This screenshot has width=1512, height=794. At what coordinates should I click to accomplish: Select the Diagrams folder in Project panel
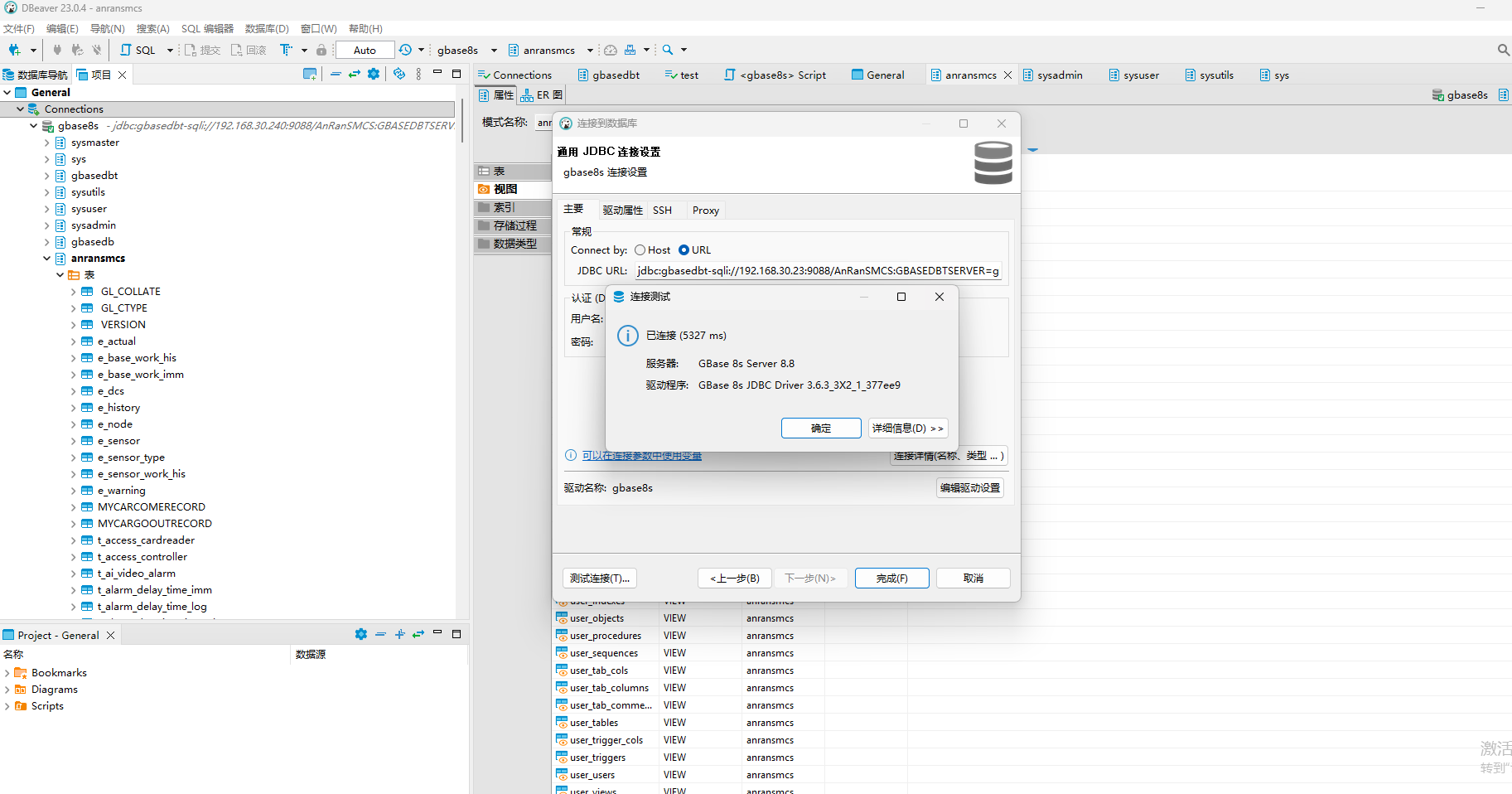[x=55, y=690]
